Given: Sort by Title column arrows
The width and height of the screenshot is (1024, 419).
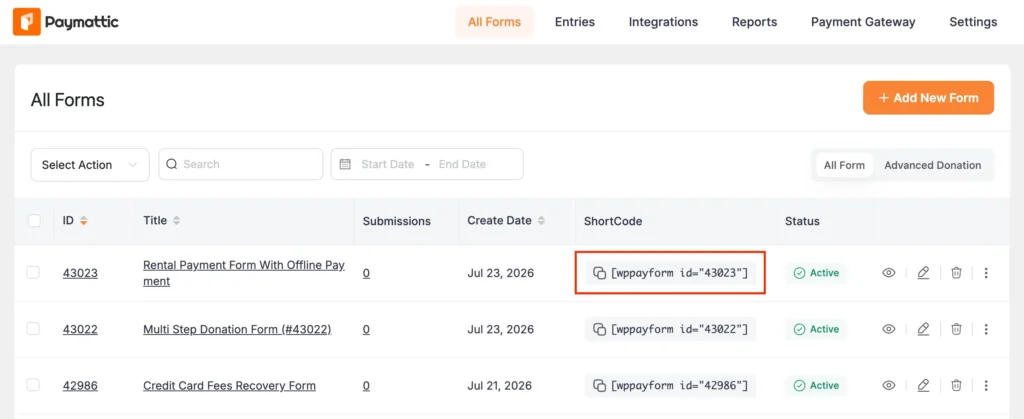Looking at the screenshot, I should coord(176,221).
